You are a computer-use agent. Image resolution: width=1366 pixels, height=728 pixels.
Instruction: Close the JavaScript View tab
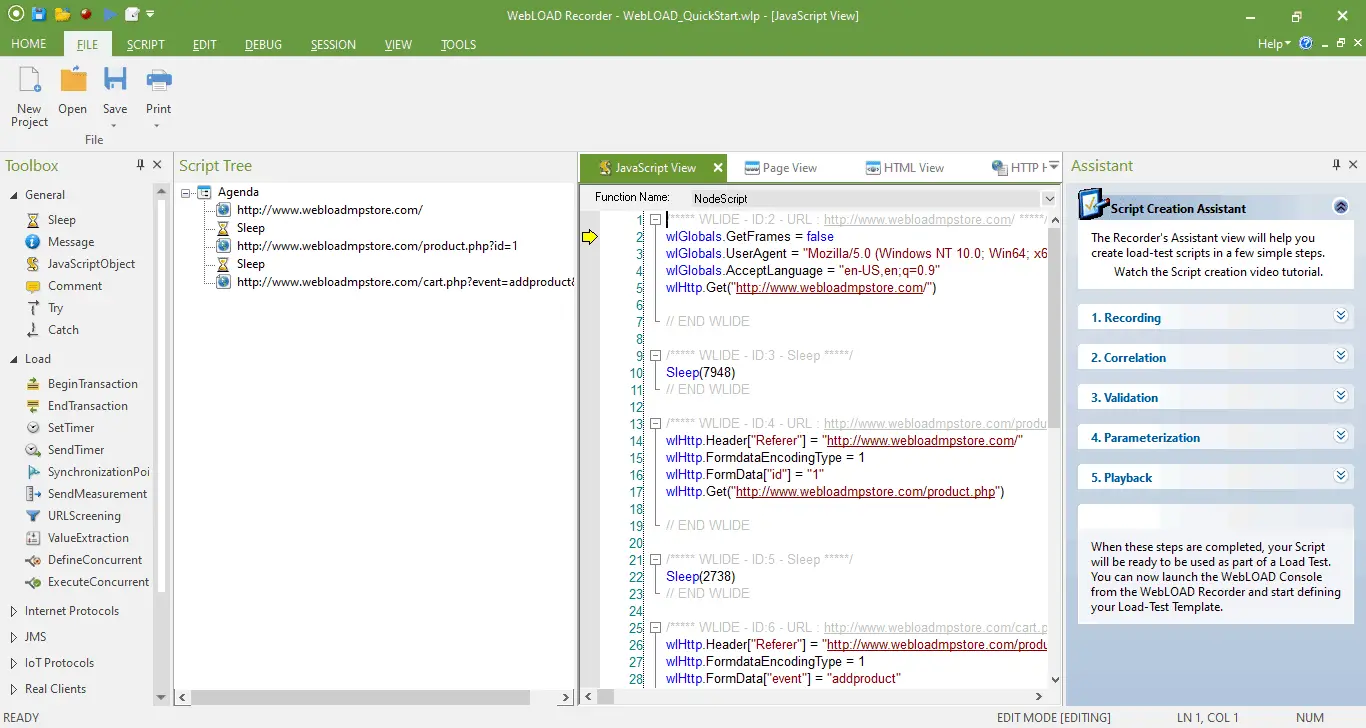[x=718, y=168]
